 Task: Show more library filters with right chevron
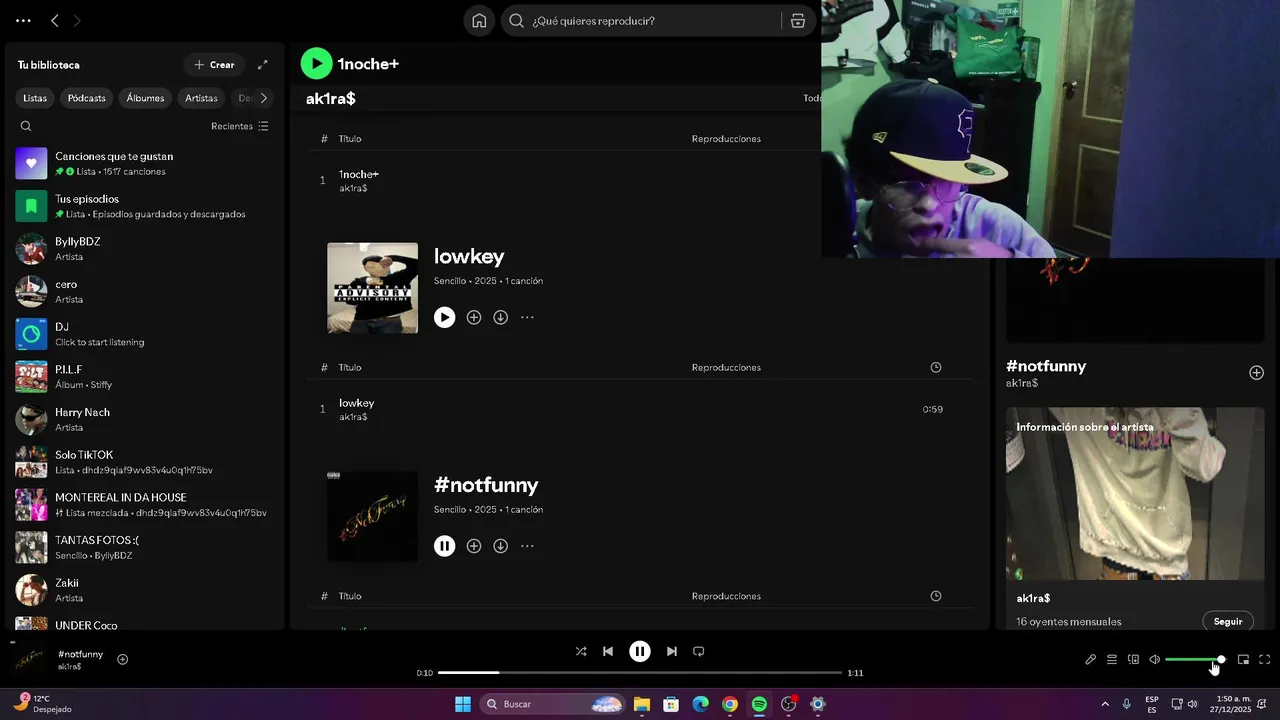pyautogui.click(x=264, y=98)
